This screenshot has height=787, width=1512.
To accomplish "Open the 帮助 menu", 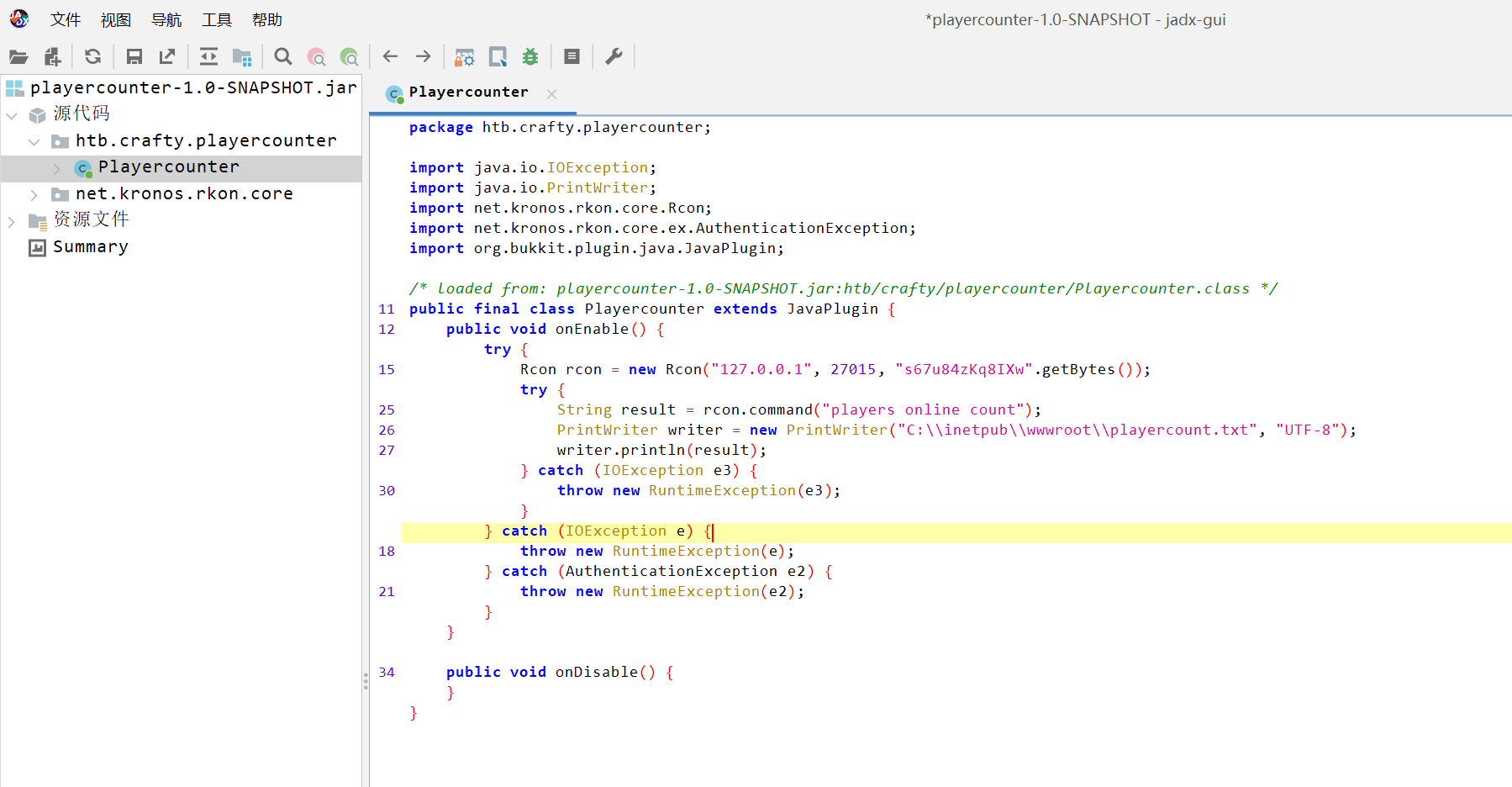I will click(267, 19).
